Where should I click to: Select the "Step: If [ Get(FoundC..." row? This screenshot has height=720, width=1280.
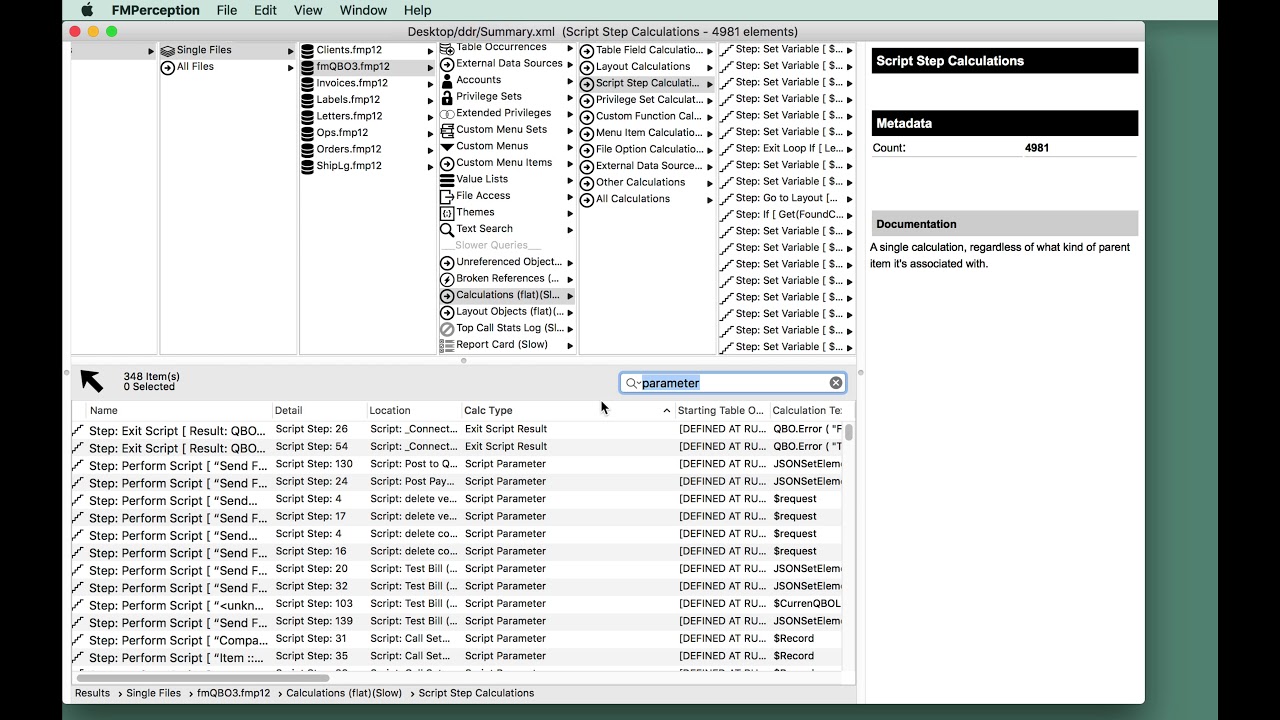(787, 215)
